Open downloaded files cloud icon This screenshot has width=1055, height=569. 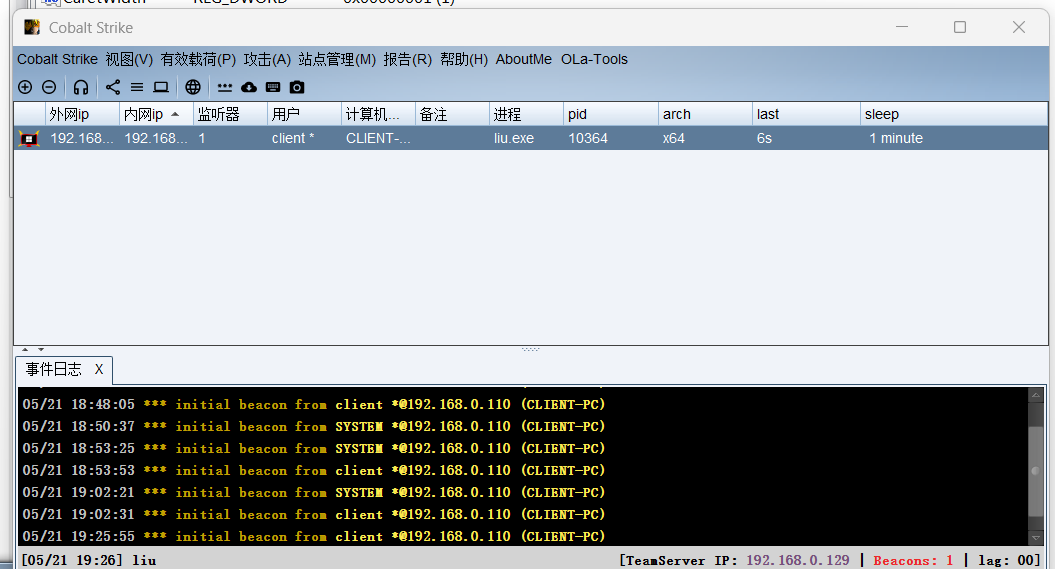coord(249,87)
